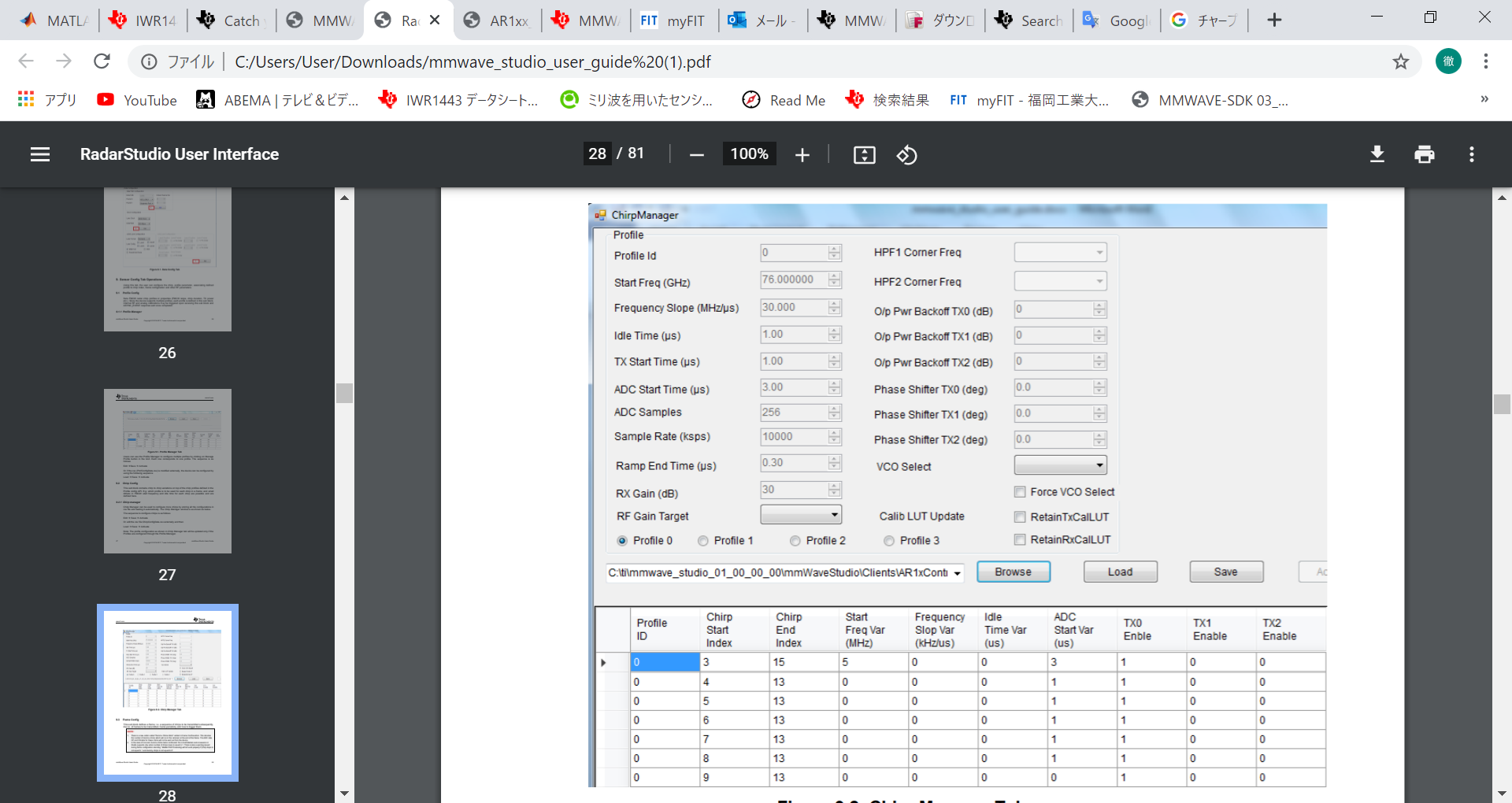
Task: Open millimeter wave sensor bookmark
Action: pyautogui.click(x=636, y=100)
